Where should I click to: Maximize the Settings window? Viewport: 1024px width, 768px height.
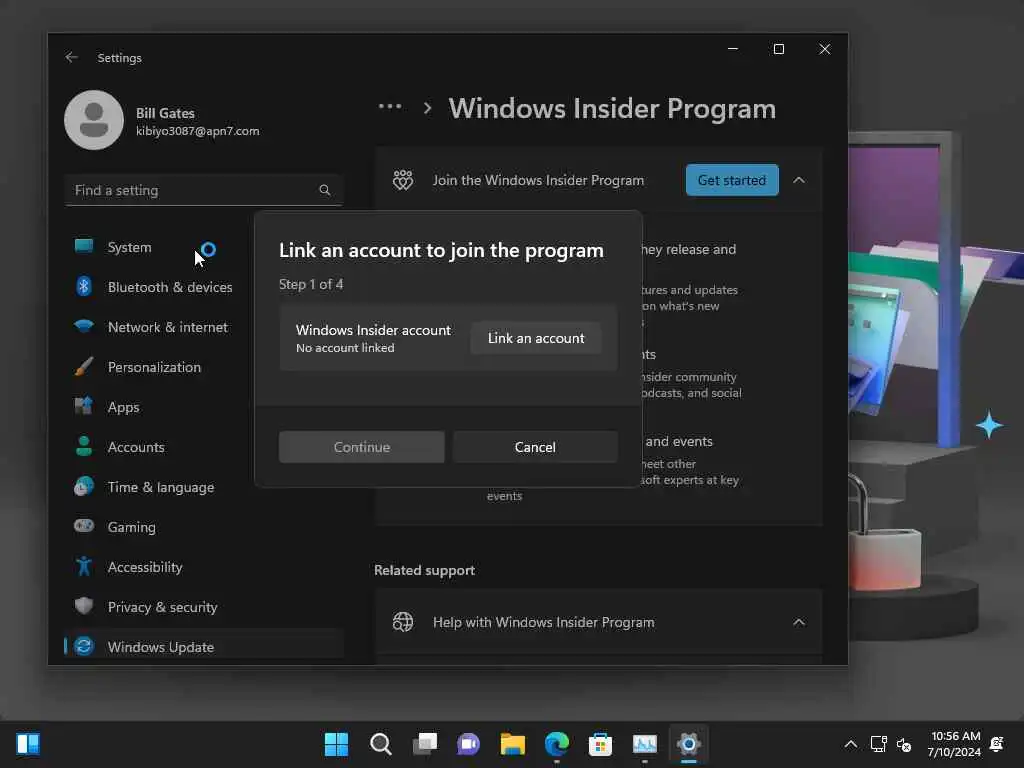[778, 49]
